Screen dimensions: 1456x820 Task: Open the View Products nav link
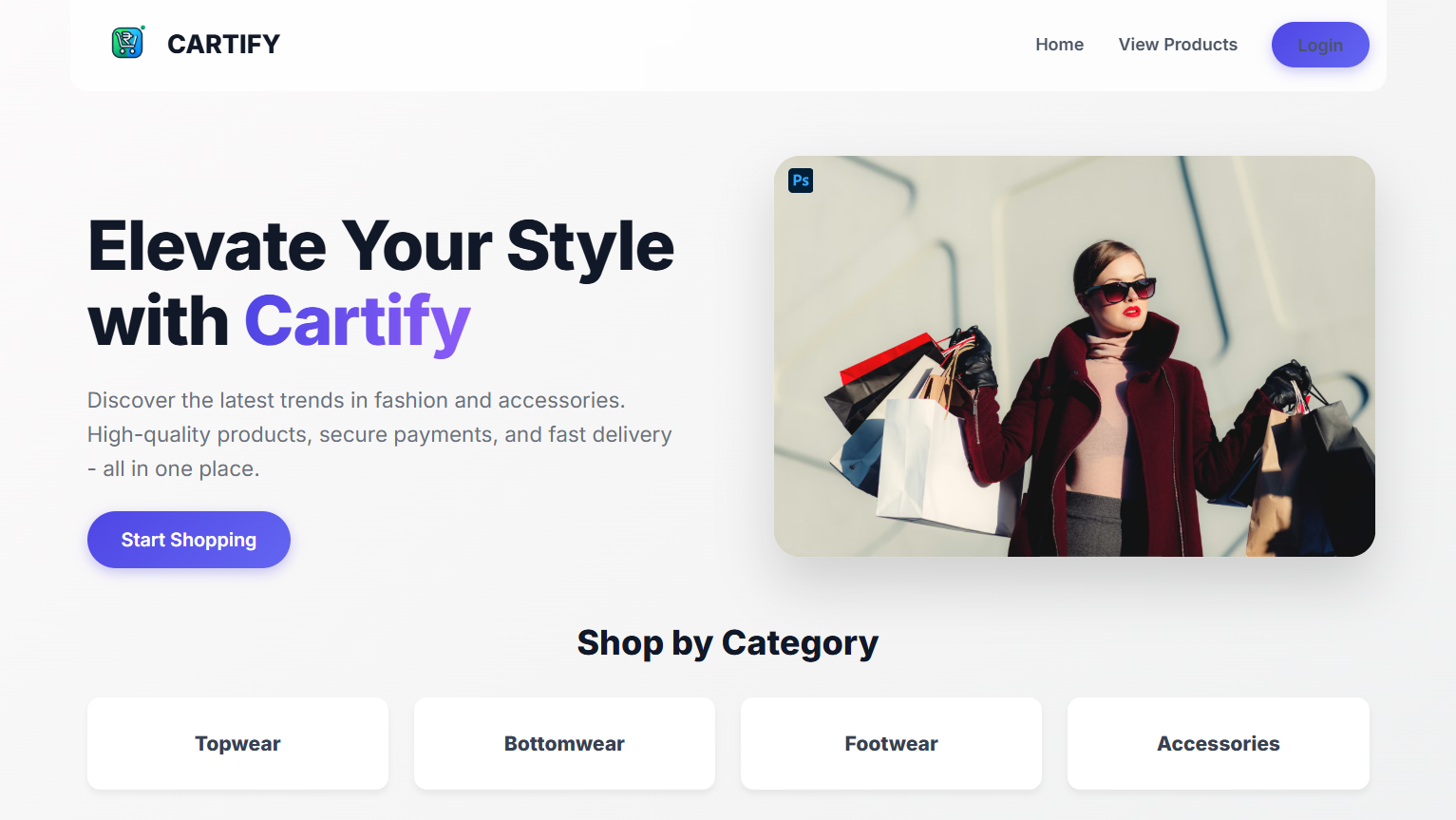pyautogui.click(x=1178, y=45)
